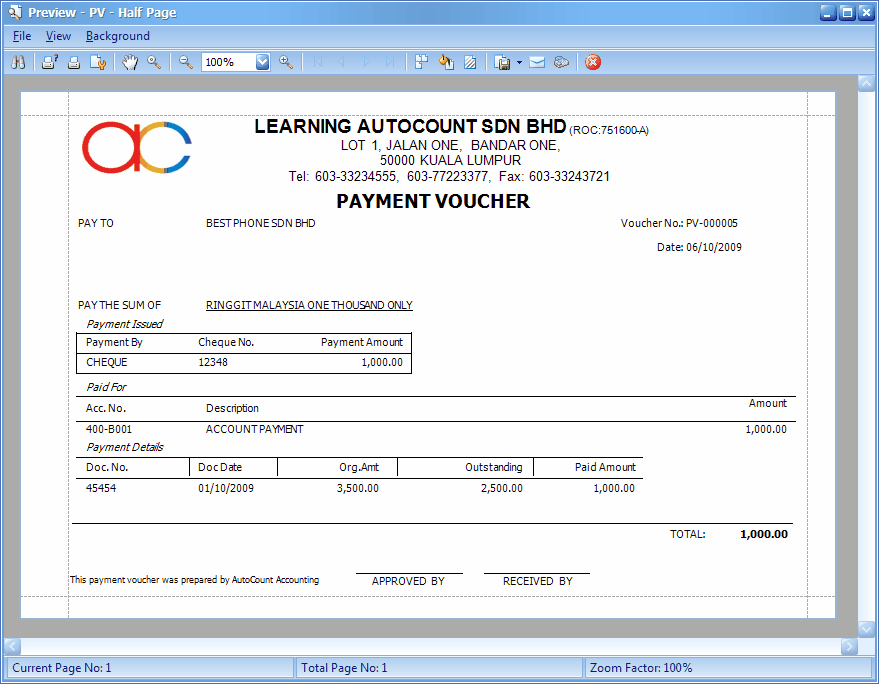Image resolution: width=879 pixels, height=684 pixels.
Task: Click the binoculars Search icon
Action: (x=18, y=62)
